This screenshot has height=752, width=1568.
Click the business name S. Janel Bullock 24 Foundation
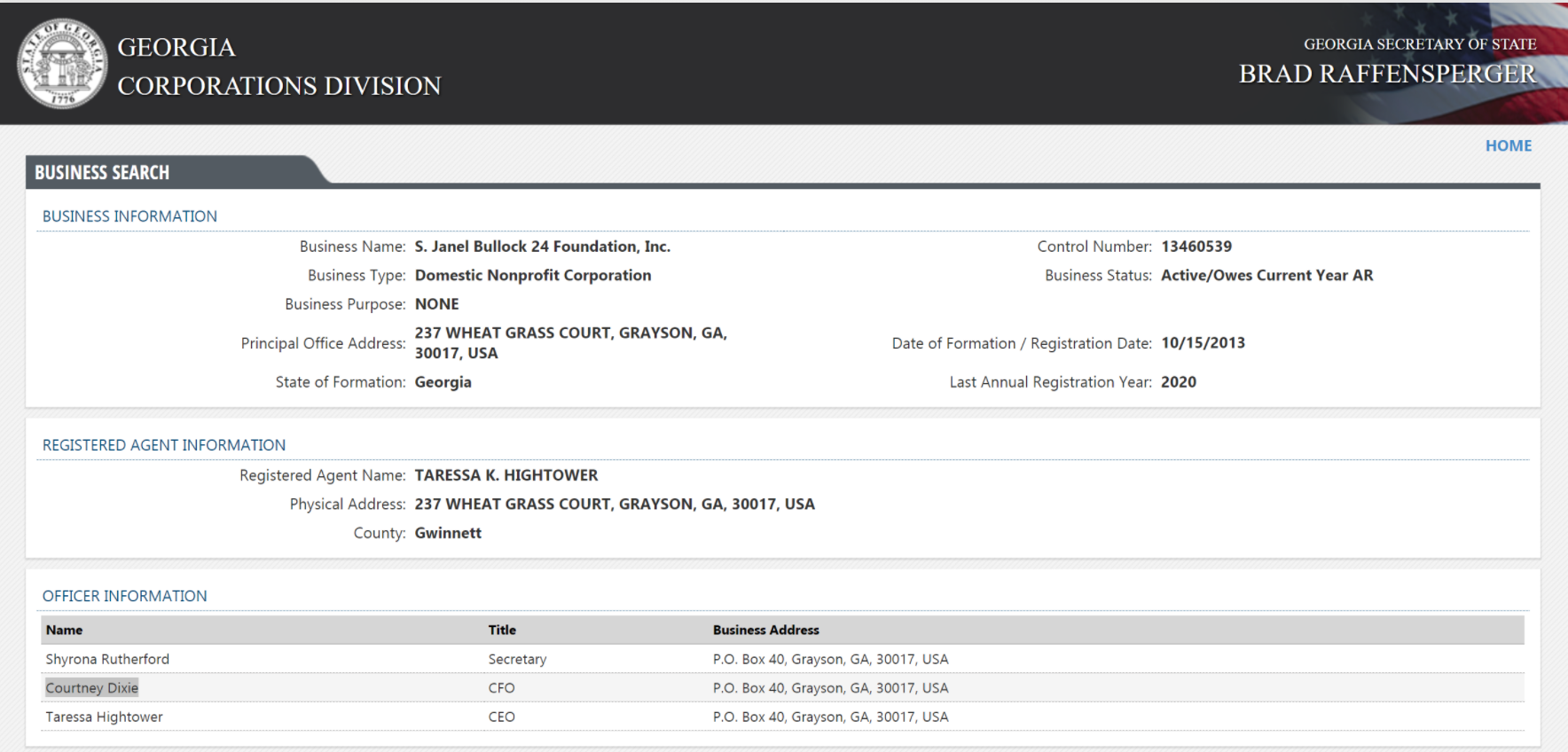[542, 247]
